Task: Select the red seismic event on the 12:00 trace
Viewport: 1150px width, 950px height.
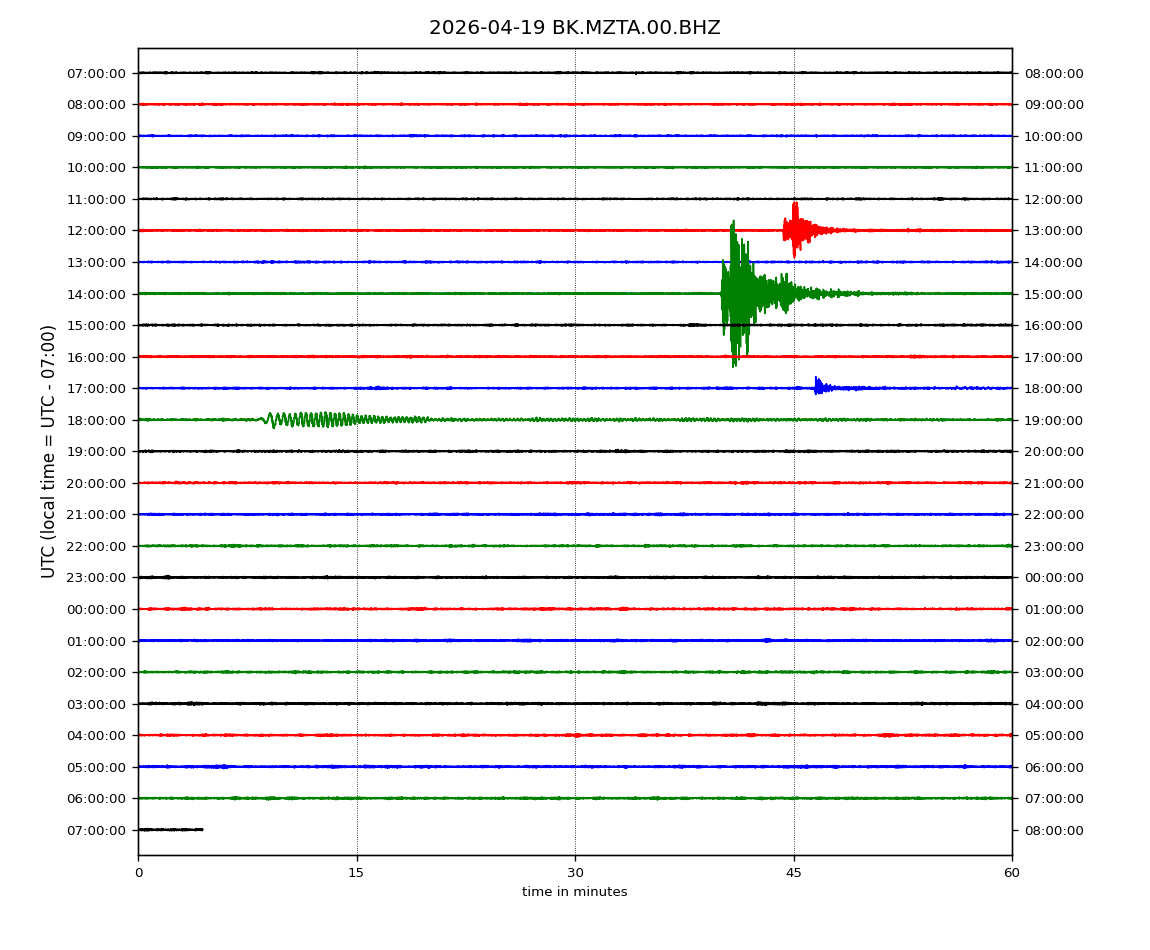Action: [796, 230]
